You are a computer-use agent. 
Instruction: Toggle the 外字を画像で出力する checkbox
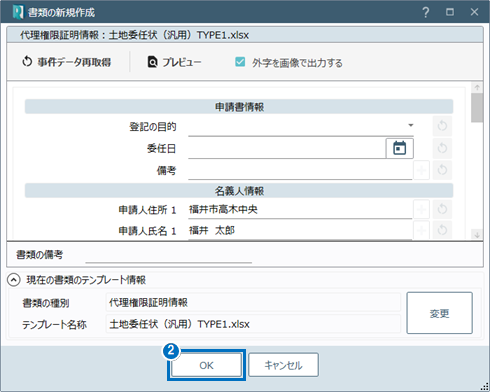click(x=240, y=62)
